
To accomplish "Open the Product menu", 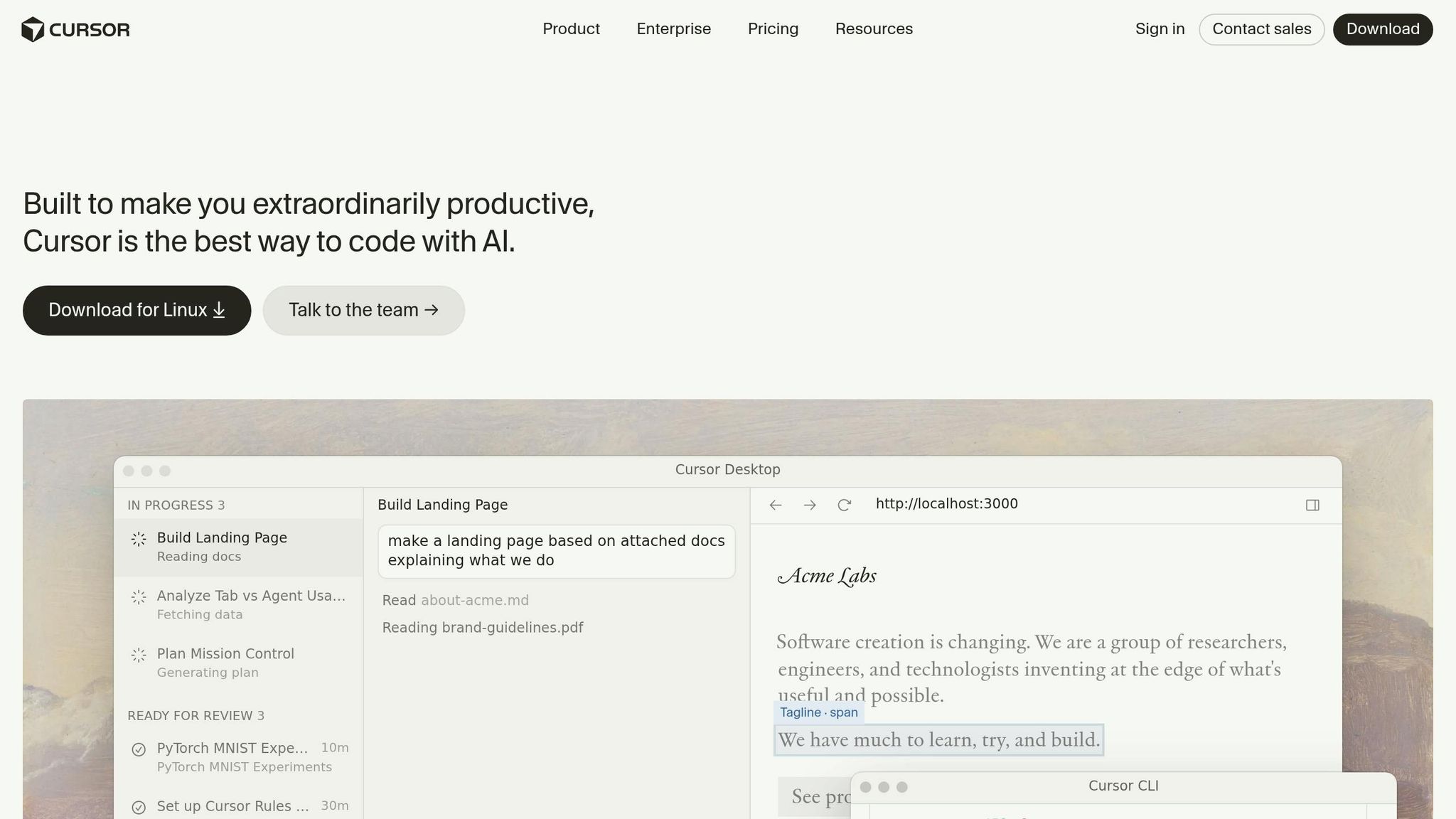I will coord(571,29).
